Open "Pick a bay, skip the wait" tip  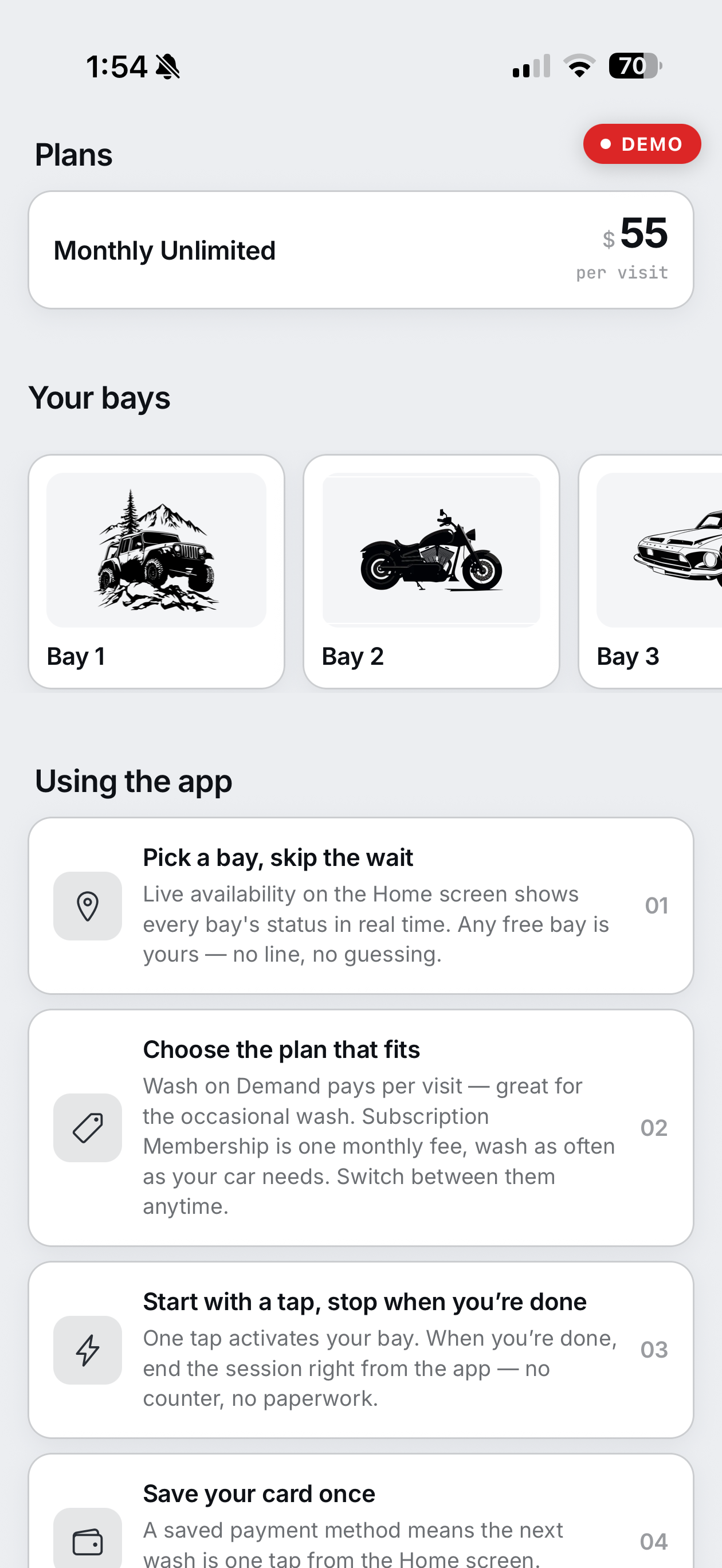(x=361, y=905)
